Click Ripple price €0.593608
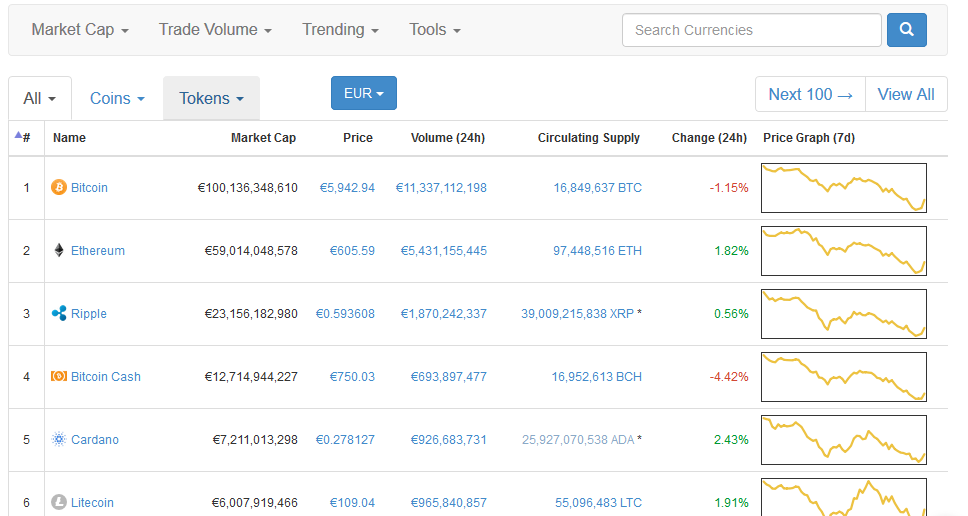Screen dimensions: 968x516 pos(345,314)
